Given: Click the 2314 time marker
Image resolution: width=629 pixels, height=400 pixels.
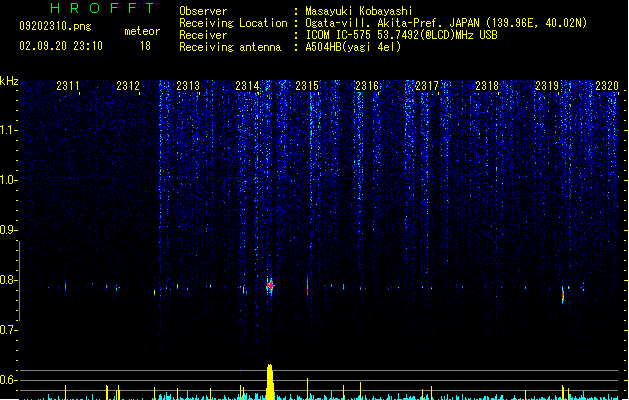Looking at the screenshot, I should click(x=248, y=86).
